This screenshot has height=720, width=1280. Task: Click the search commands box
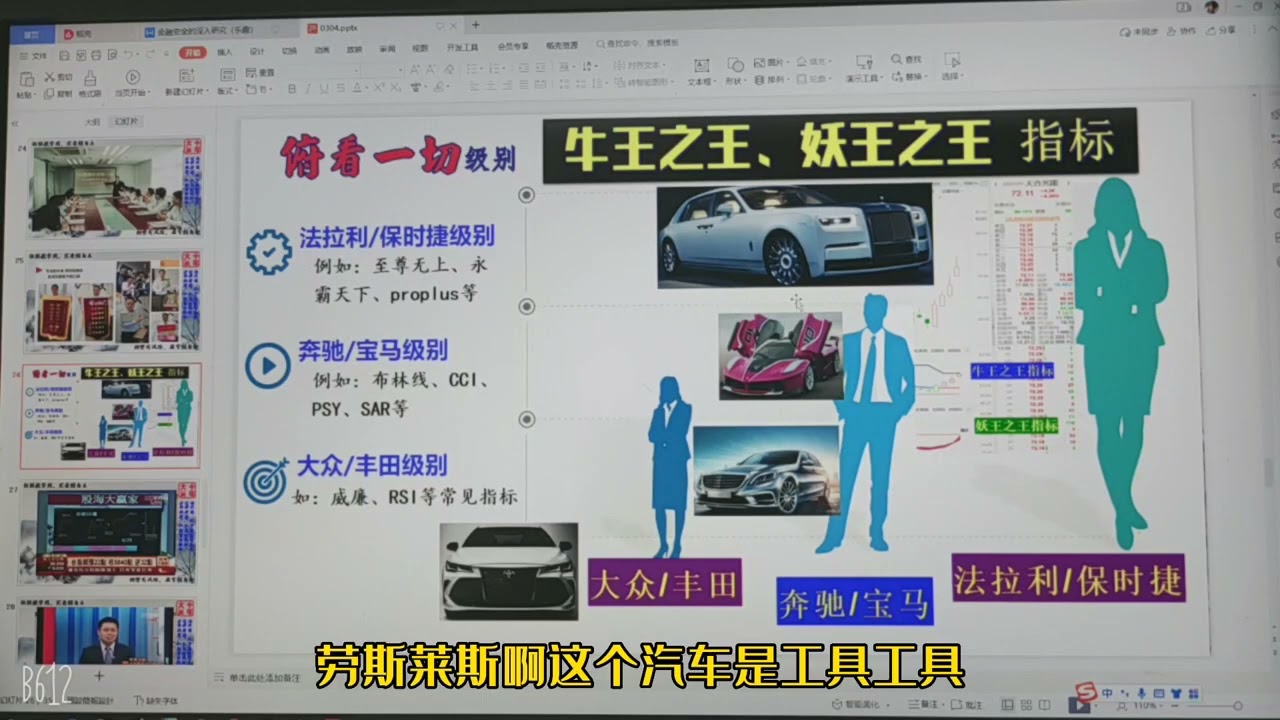click(x=638, y=44)
